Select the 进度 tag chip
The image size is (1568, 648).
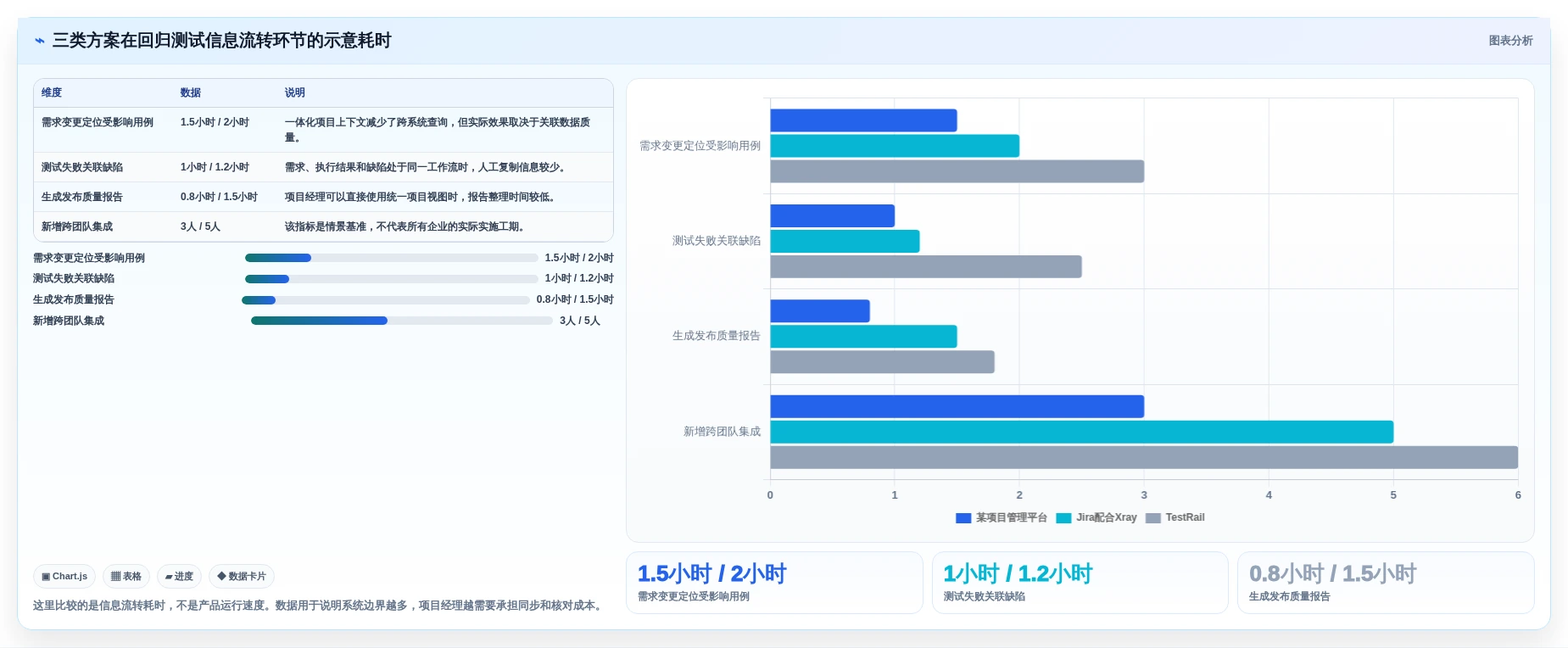pos(179,577)
